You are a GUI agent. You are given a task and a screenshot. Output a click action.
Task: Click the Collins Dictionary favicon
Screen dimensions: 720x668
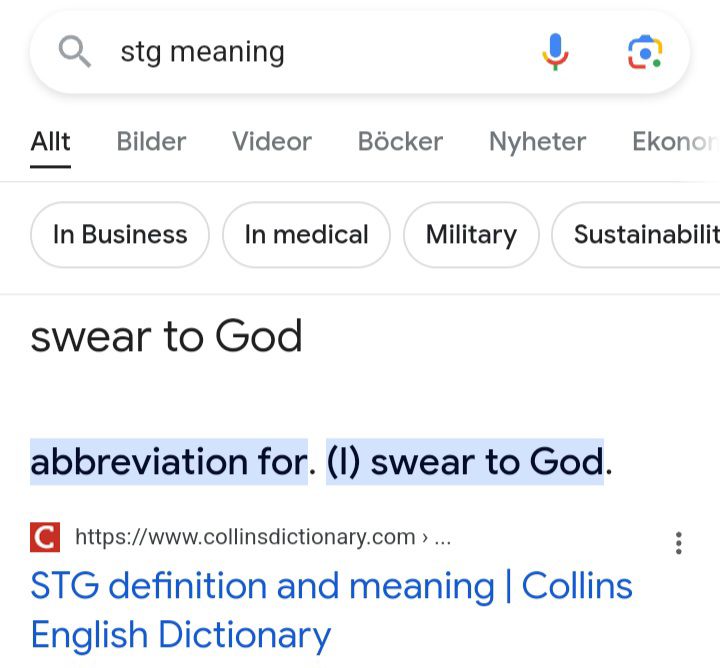[x=45, y=538]
